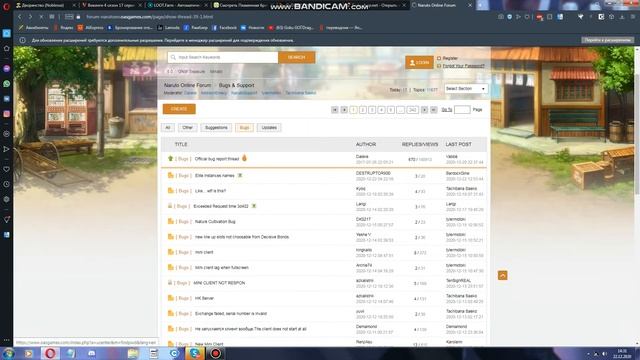
Task: Open history clock icon in sidebar
Action: point(7,184)
